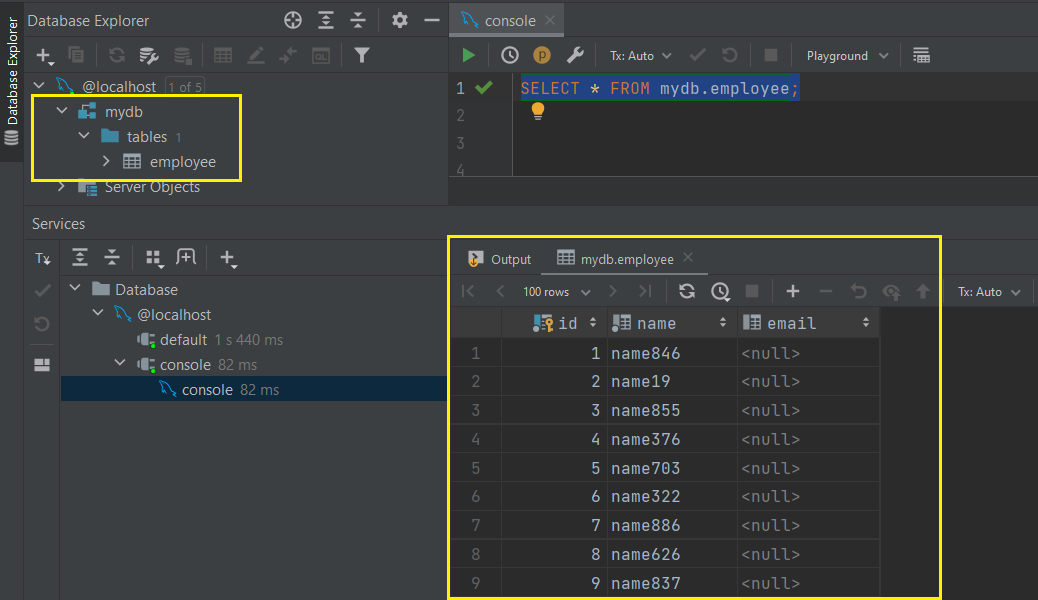Click the Open in New Tab Services icon
Screen dimensions: 1038x600
coord(186,257)
